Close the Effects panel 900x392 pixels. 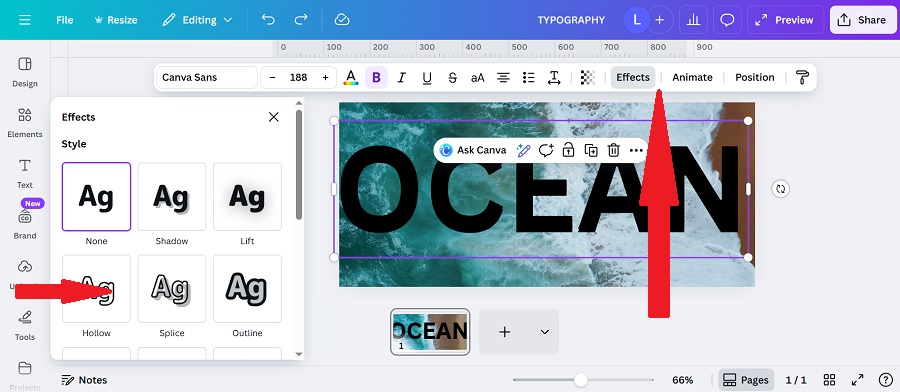pyautogui.click(x=274, y=117)
